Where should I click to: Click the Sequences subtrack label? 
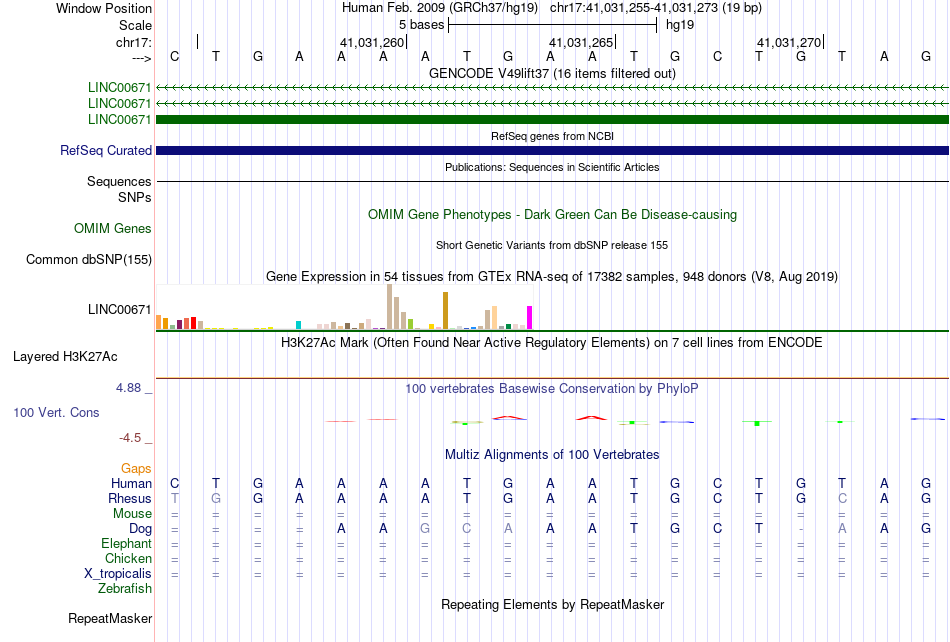pyautogui.click(x=119, y=182)
